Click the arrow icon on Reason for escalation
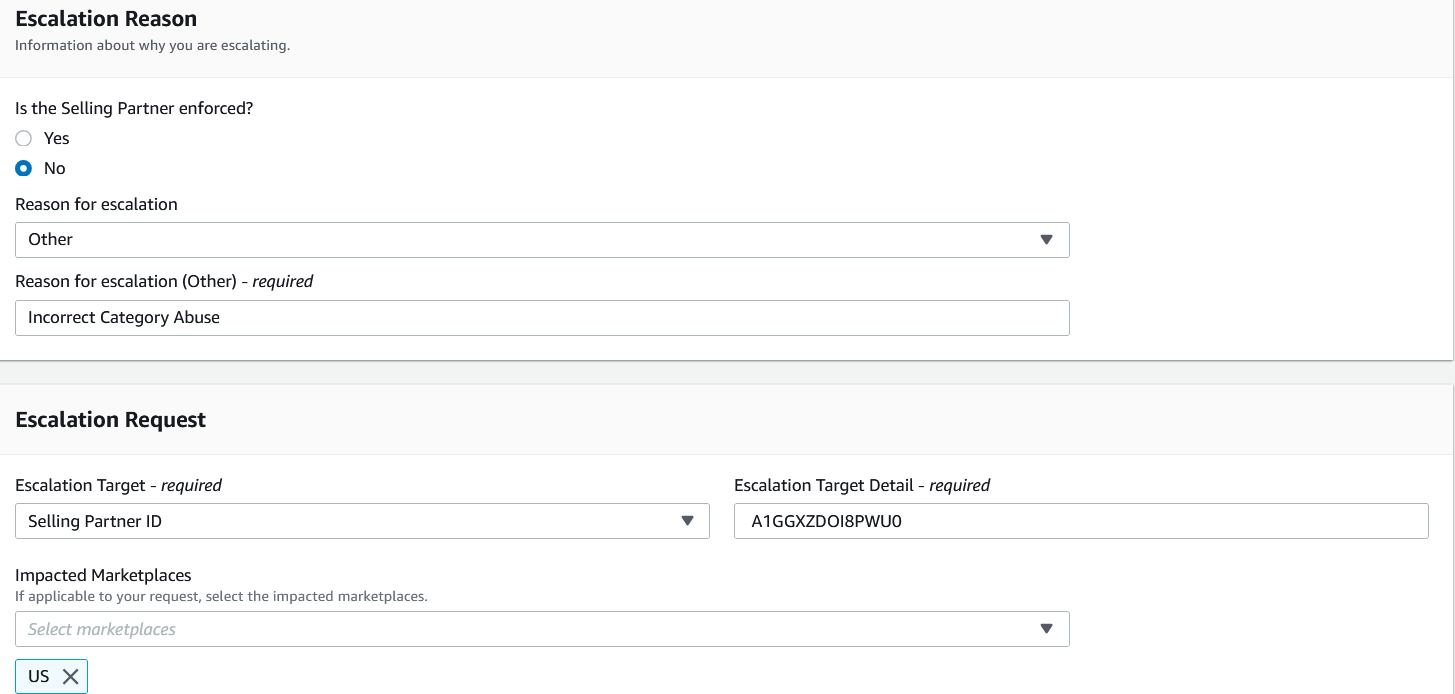Viewport: 1455px width, 694px height. [1046, 240]
